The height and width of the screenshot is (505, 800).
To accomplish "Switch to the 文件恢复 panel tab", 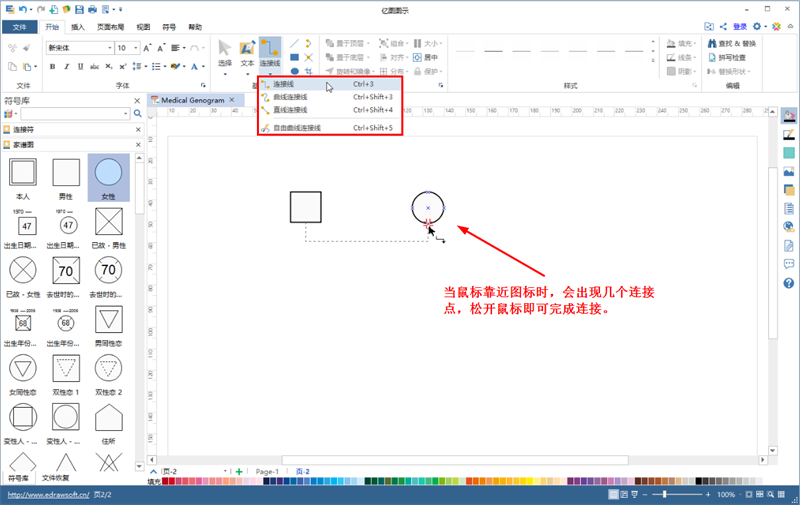I will click(x=55, y=478).
